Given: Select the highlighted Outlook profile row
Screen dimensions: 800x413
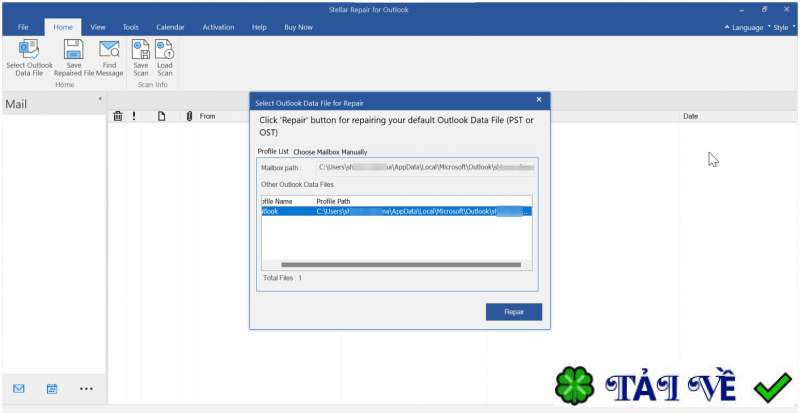Looking at the screenshot, I should (396, 211).
